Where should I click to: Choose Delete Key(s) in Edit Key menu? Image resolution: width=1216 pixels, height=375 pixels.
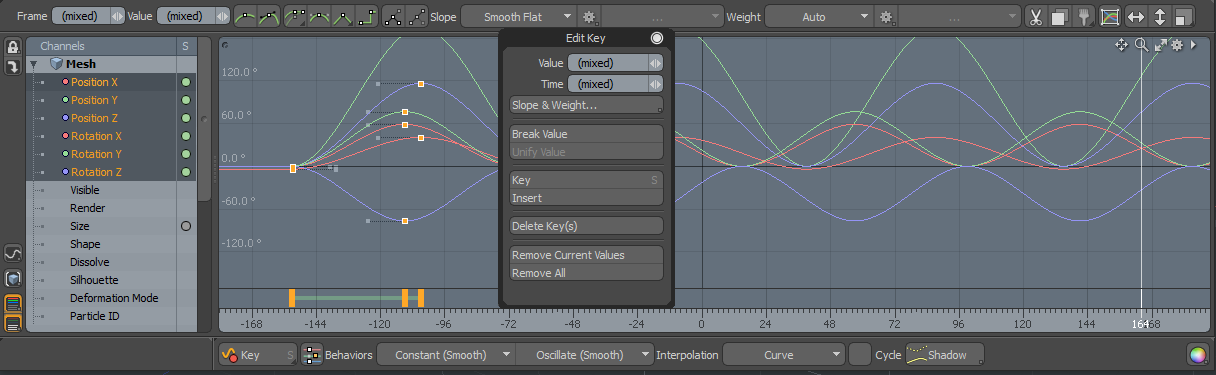tap(586, 226)
